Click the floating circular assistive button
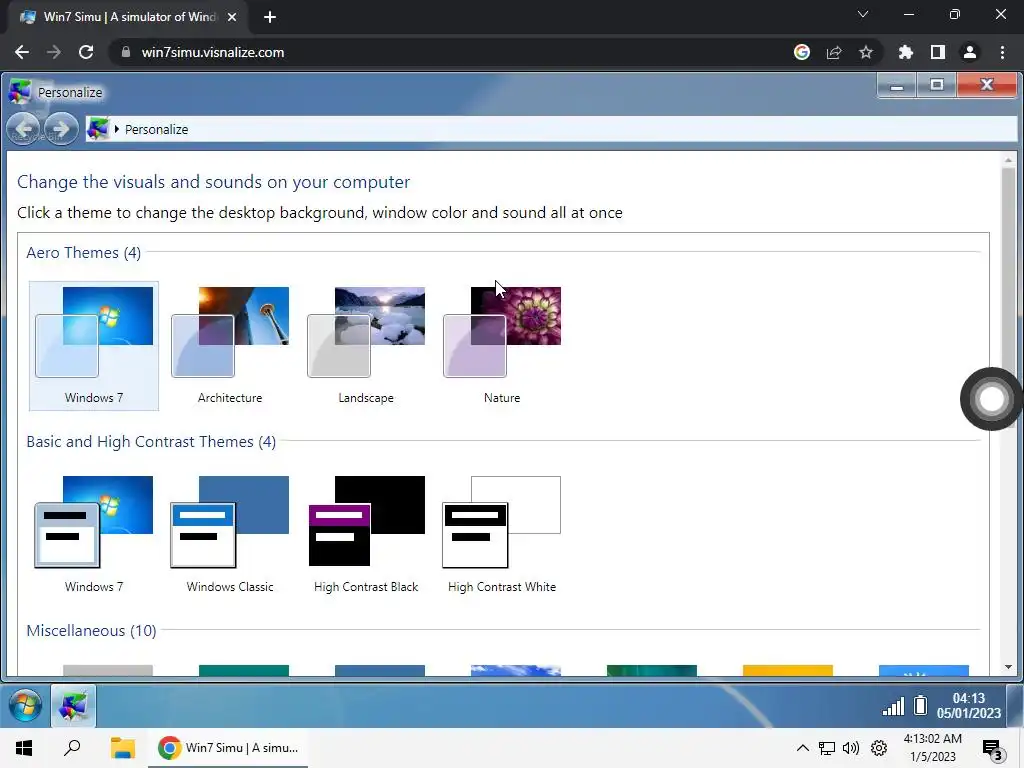This screenshot has height=768, width=1024. (991, 399)
